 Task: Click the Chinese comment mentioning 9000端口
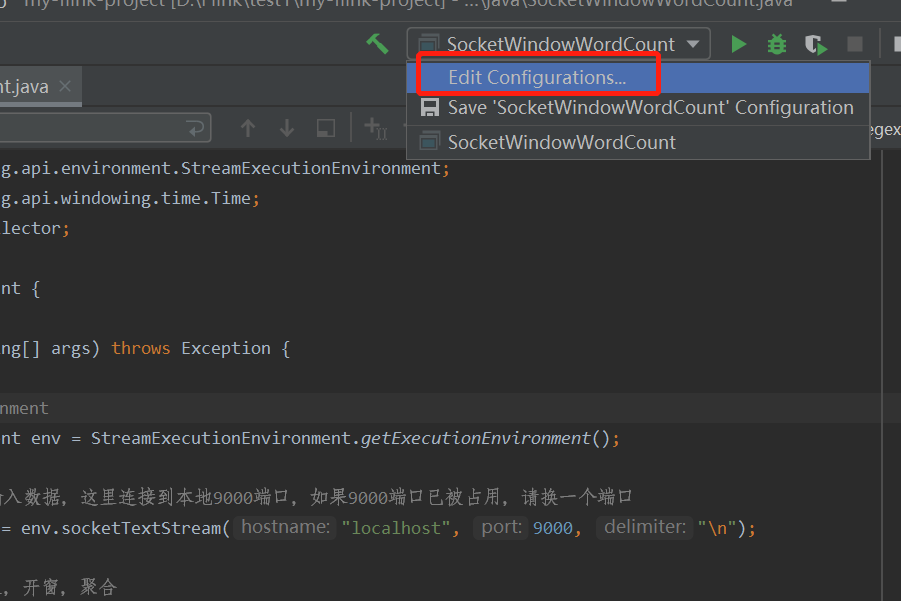[x=316, y=497]
